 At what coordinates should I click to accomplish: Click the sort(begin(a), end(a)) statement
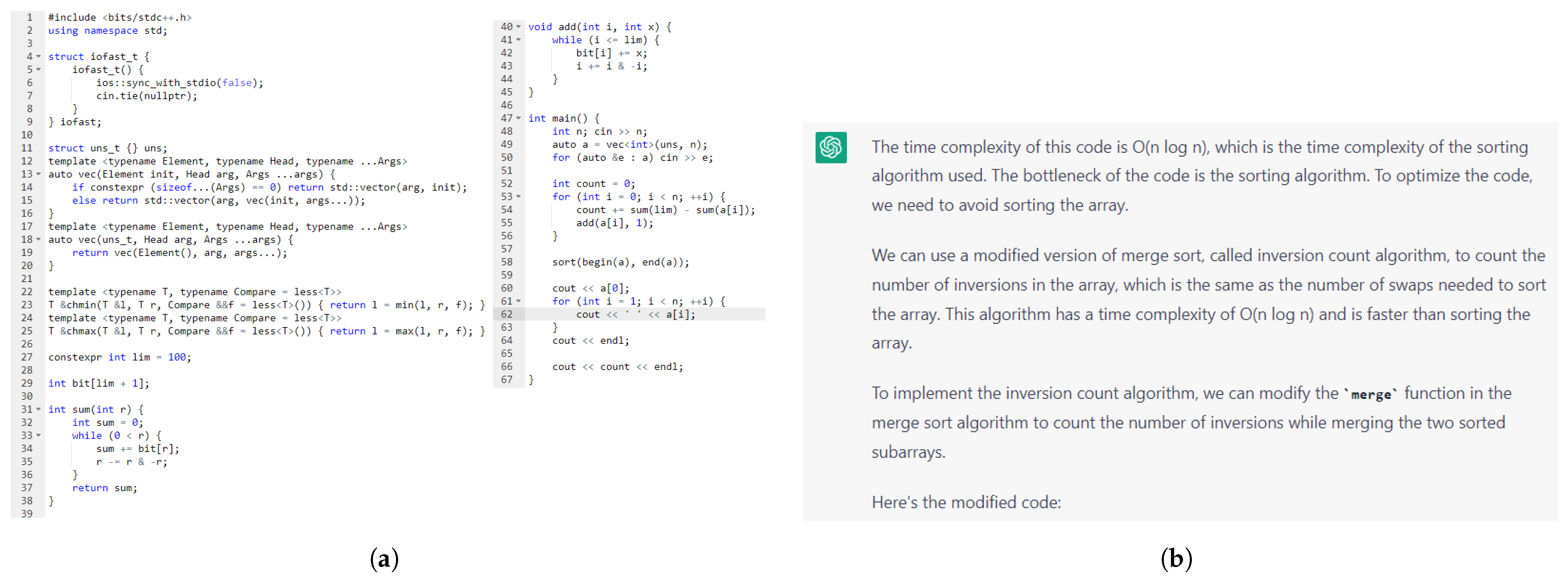point(620,262)
